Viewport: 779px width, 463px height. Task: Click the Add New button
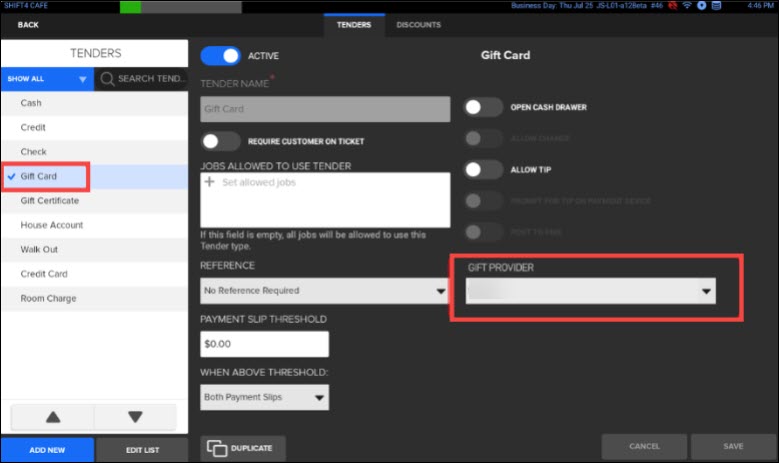[47, 450]
